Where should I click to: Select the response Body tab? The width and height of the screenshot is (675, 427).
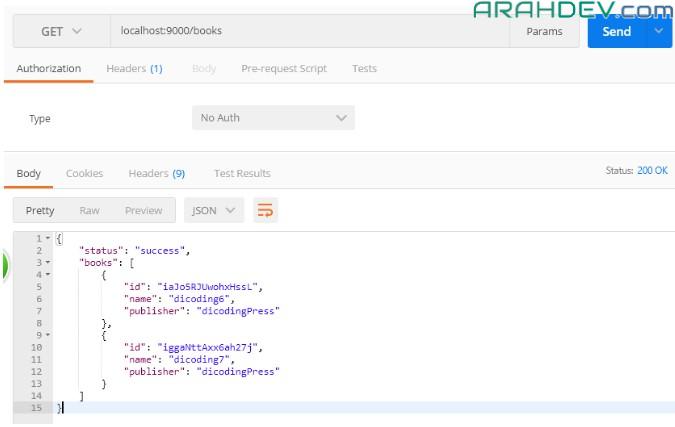point(29,173)
